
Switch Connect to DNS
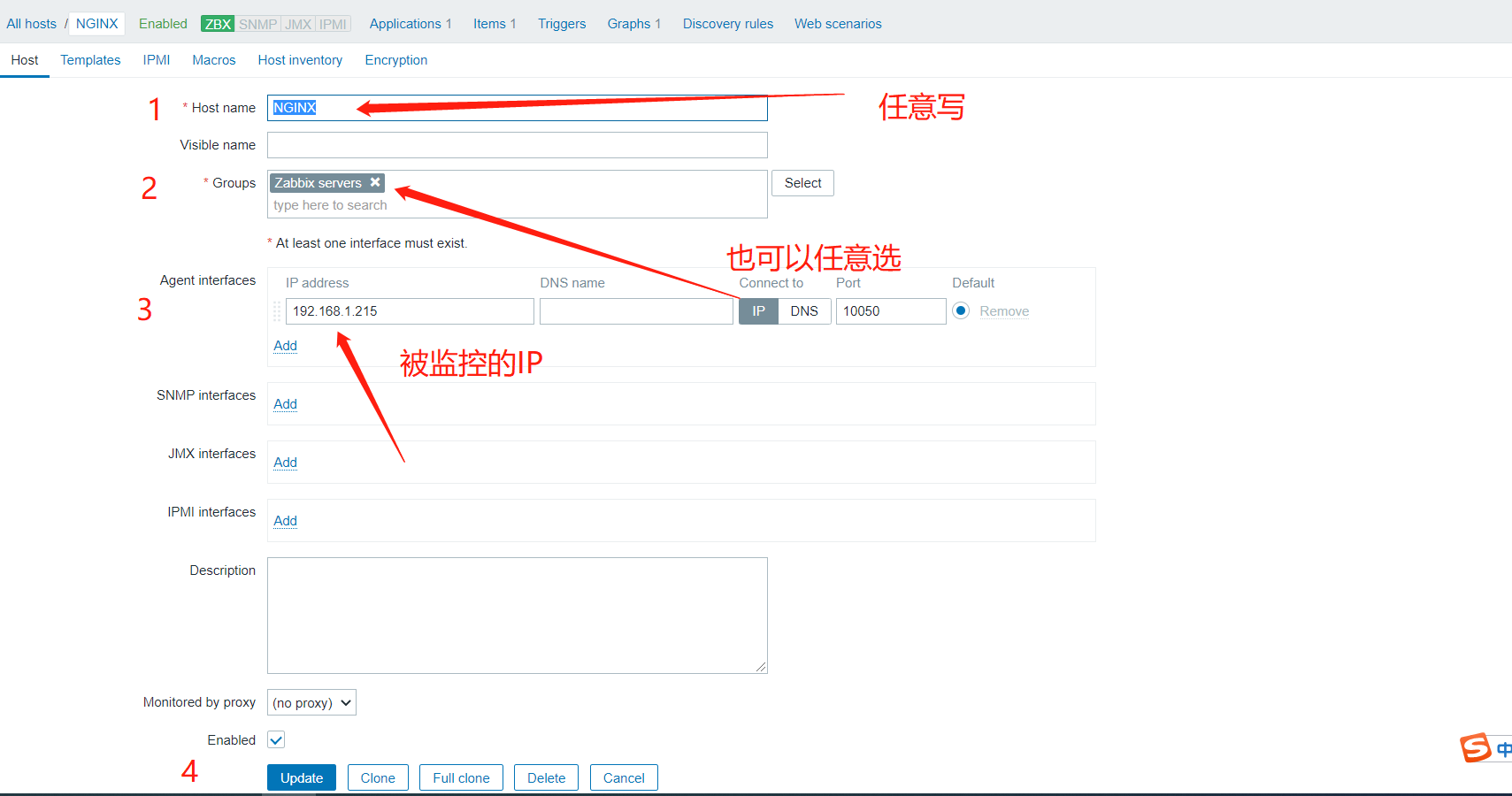click(x=804, y=311)
